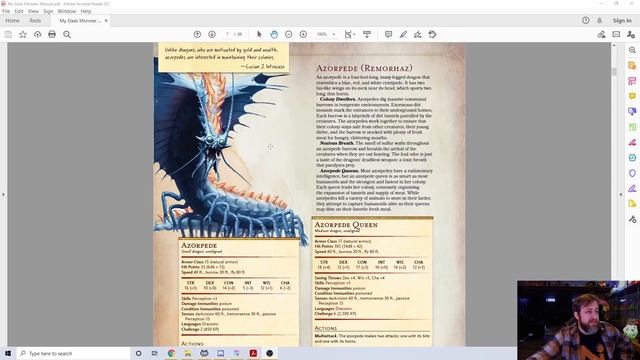Open the Windows Start menu
Viewport: 640px width, 360px height.
8,353
